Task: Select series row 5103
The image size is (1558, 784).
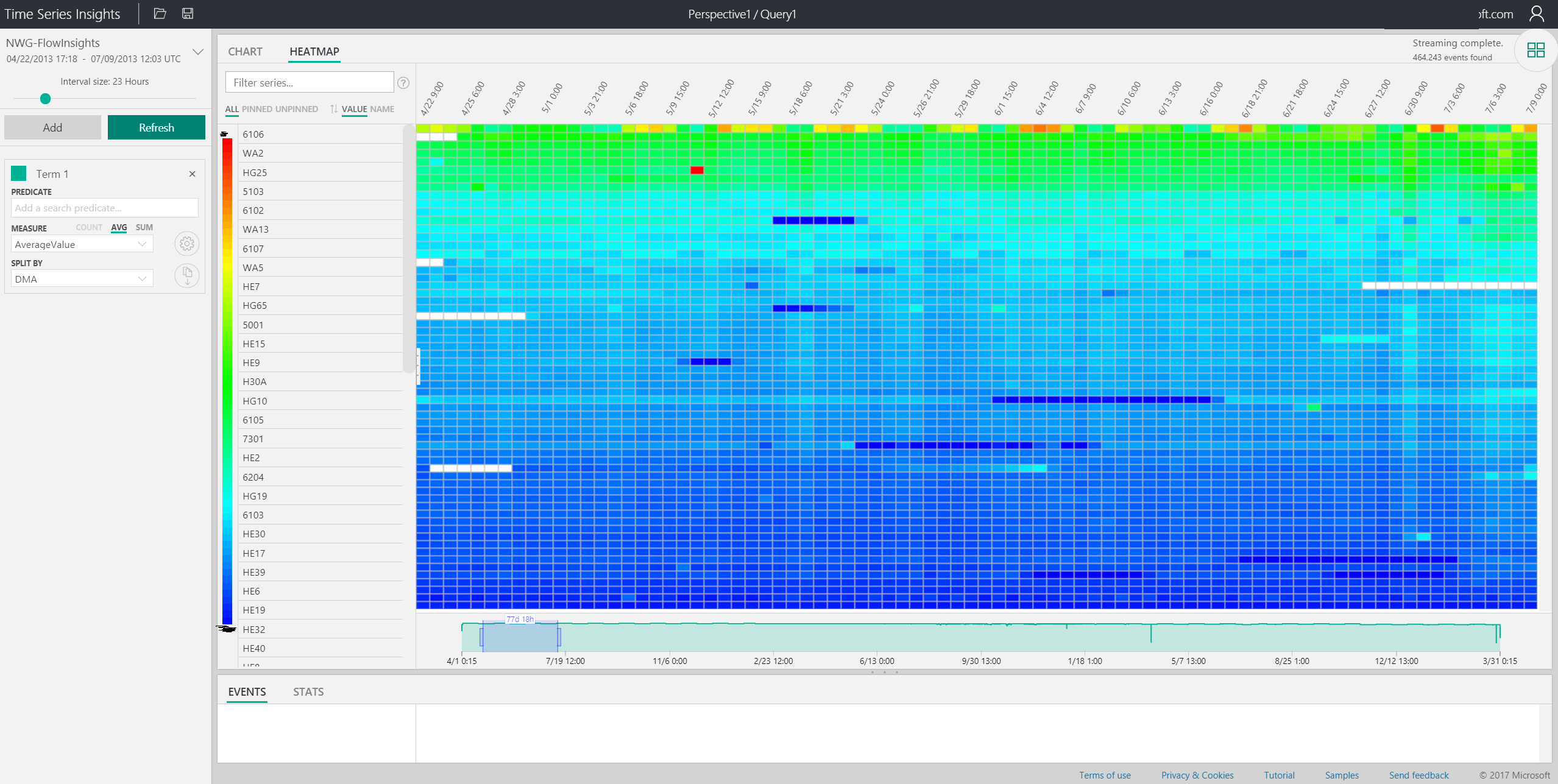Action: click(x=320, y=191)
